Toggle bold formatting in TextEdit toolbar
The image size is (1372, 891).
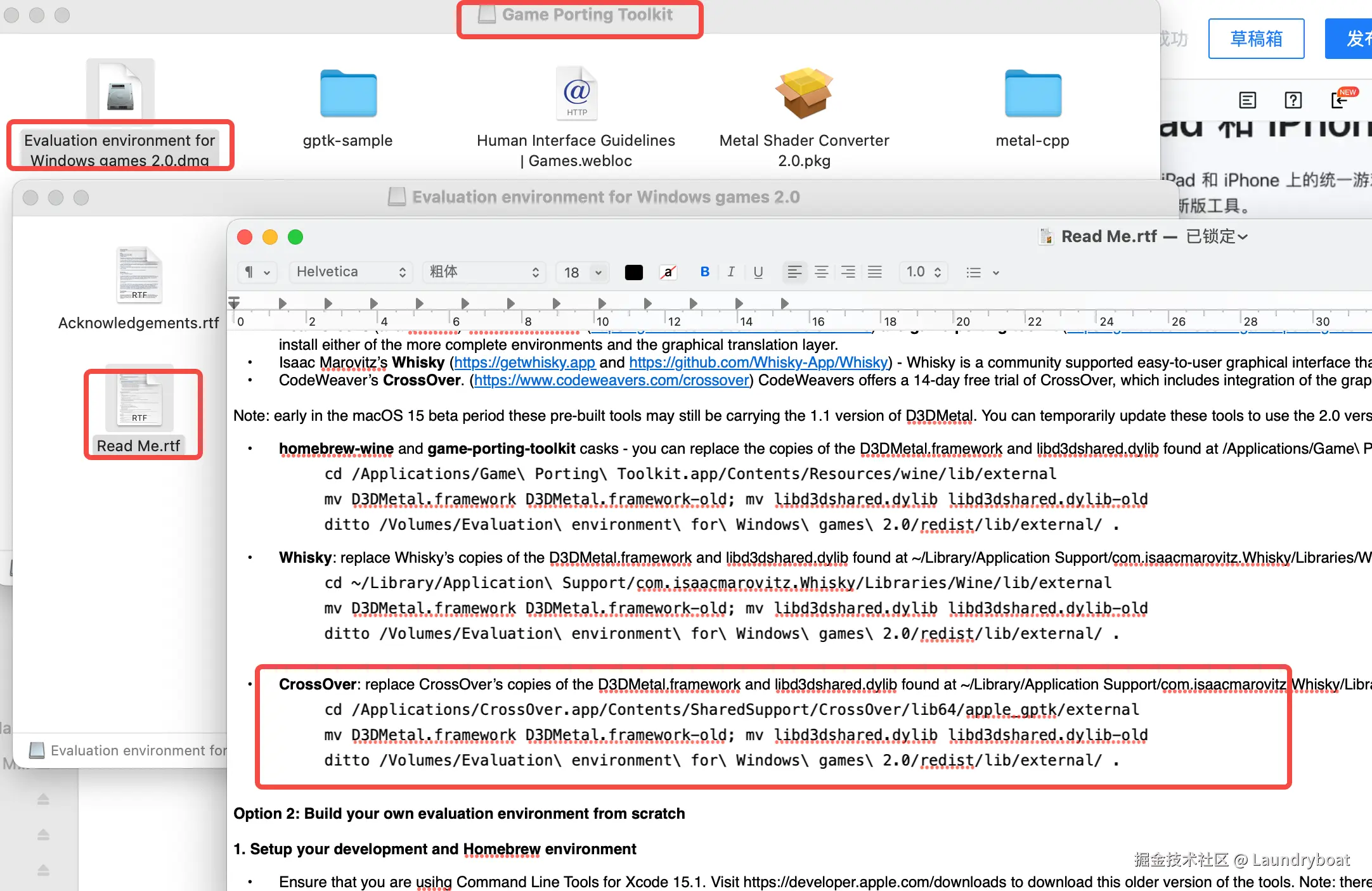(704, 272)
